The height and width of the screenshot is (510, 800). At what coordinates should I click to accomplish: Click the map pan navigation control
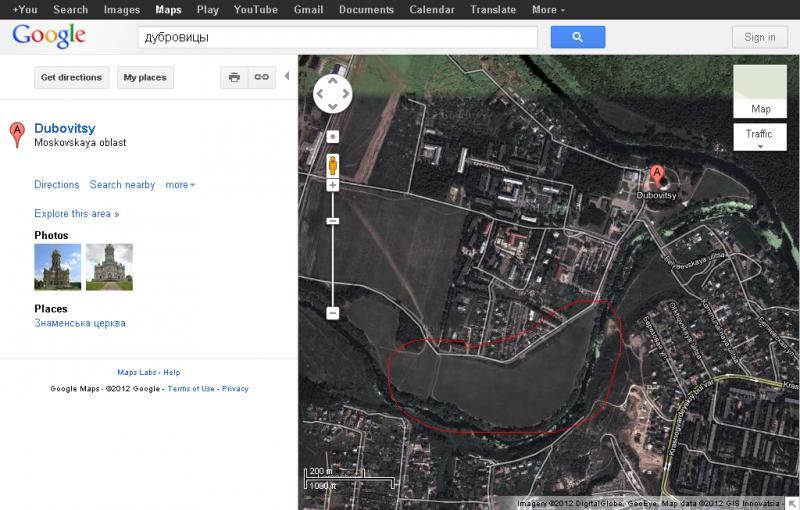[x=333, y=94]
